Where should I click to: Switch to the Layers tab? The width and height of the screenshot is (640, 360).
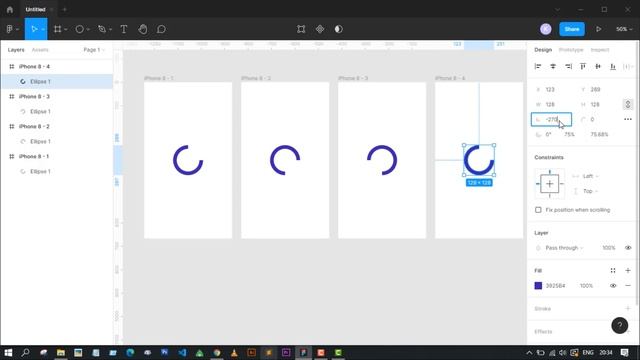point(16,50)
